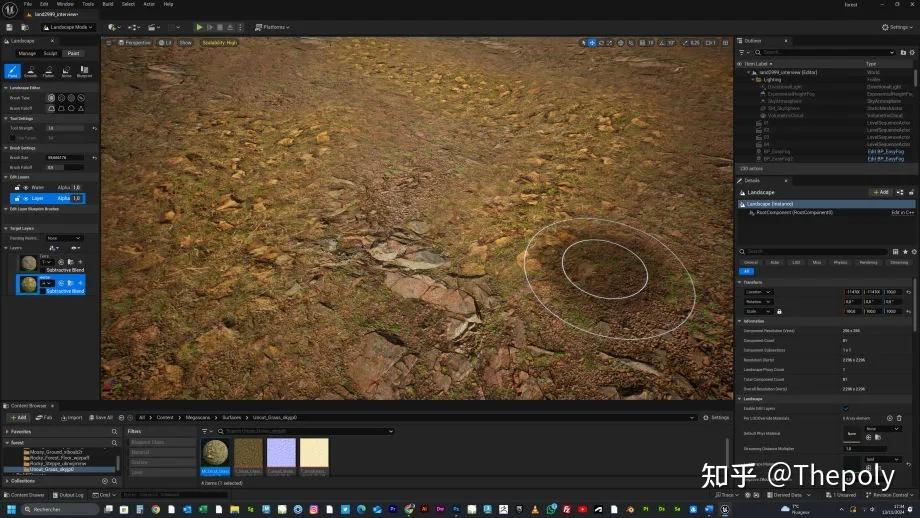The image size is (920, 518).
Task: Click the Add component button in Details
Action: coord(881,192)
